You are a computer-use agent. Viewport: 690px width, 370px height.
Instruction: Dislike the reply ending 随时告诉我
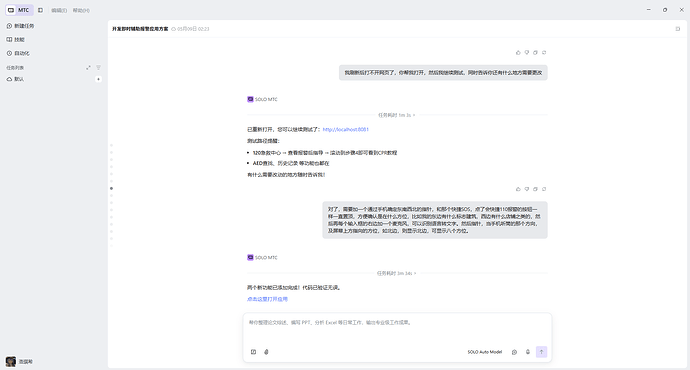click(527, 189)
